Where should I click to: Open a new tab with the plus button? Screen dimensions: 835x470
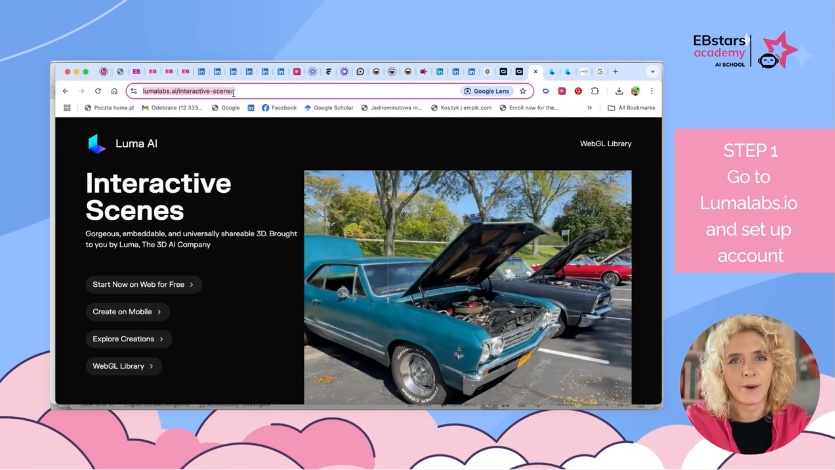[x=615, y=72]
